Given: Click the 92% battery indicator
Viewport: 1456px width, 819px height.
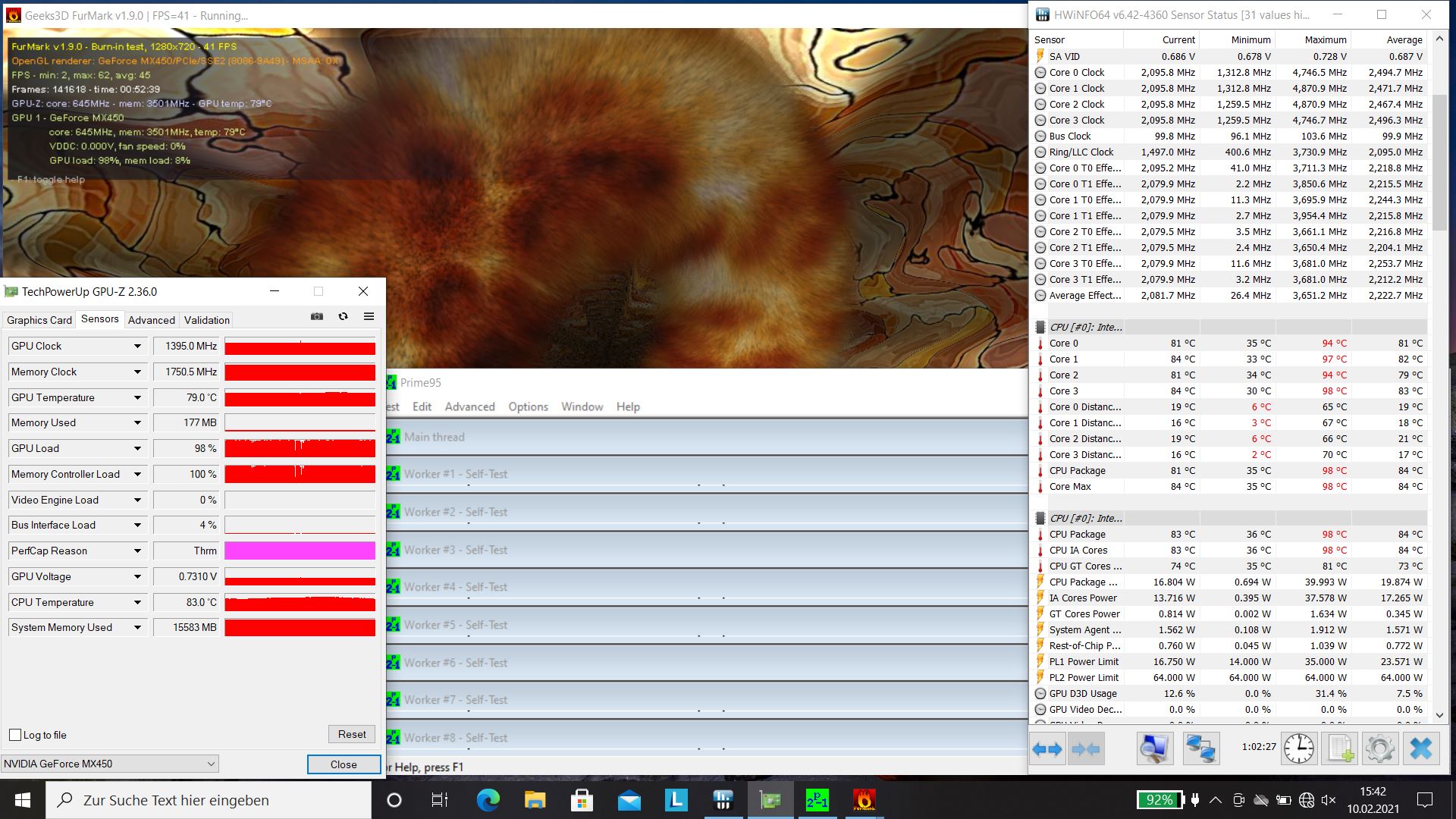Looking at the screenshot, I should 1159,800.
